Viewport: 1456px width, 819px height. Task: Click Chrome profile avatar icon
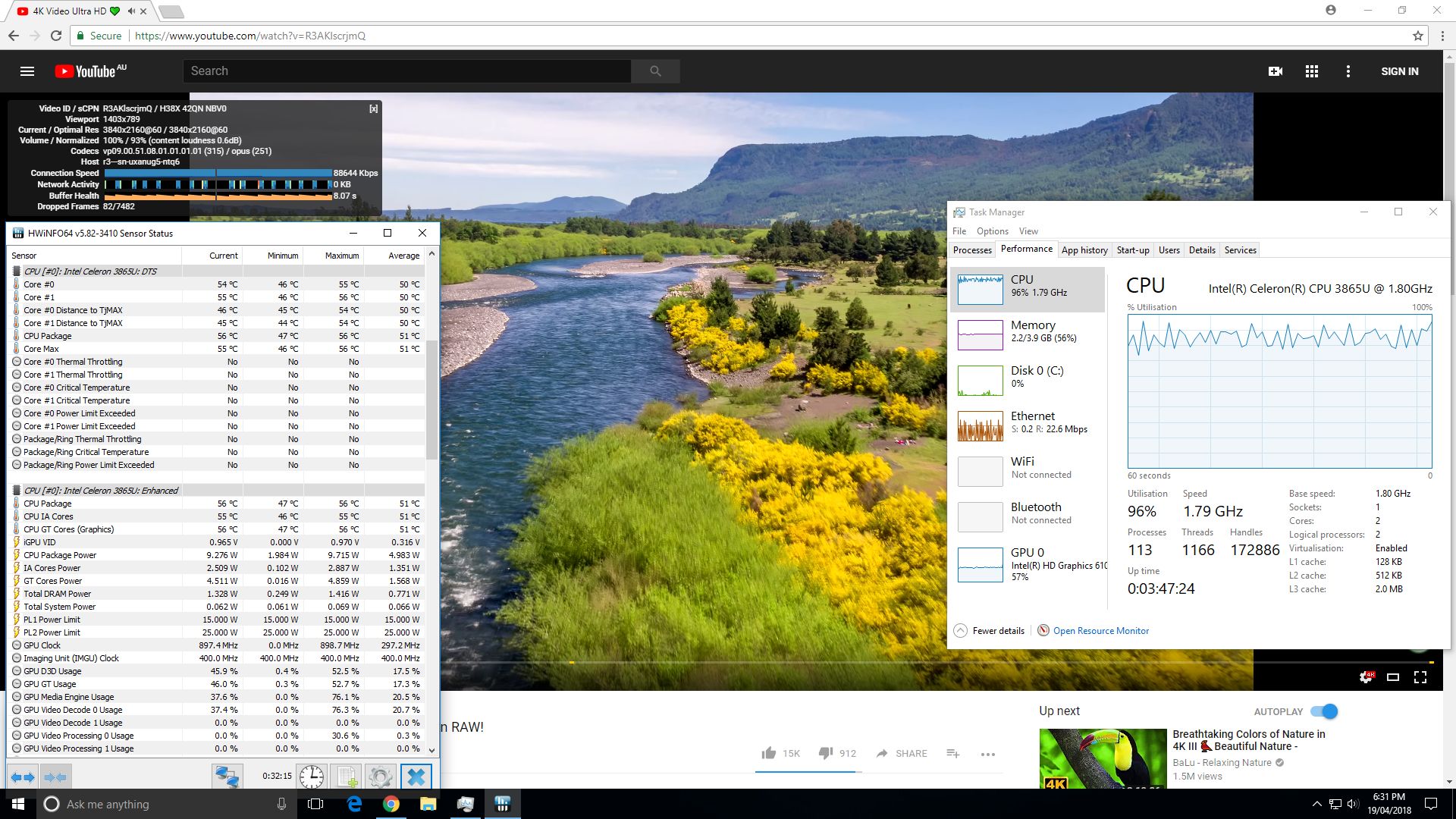click(1330, 10)
